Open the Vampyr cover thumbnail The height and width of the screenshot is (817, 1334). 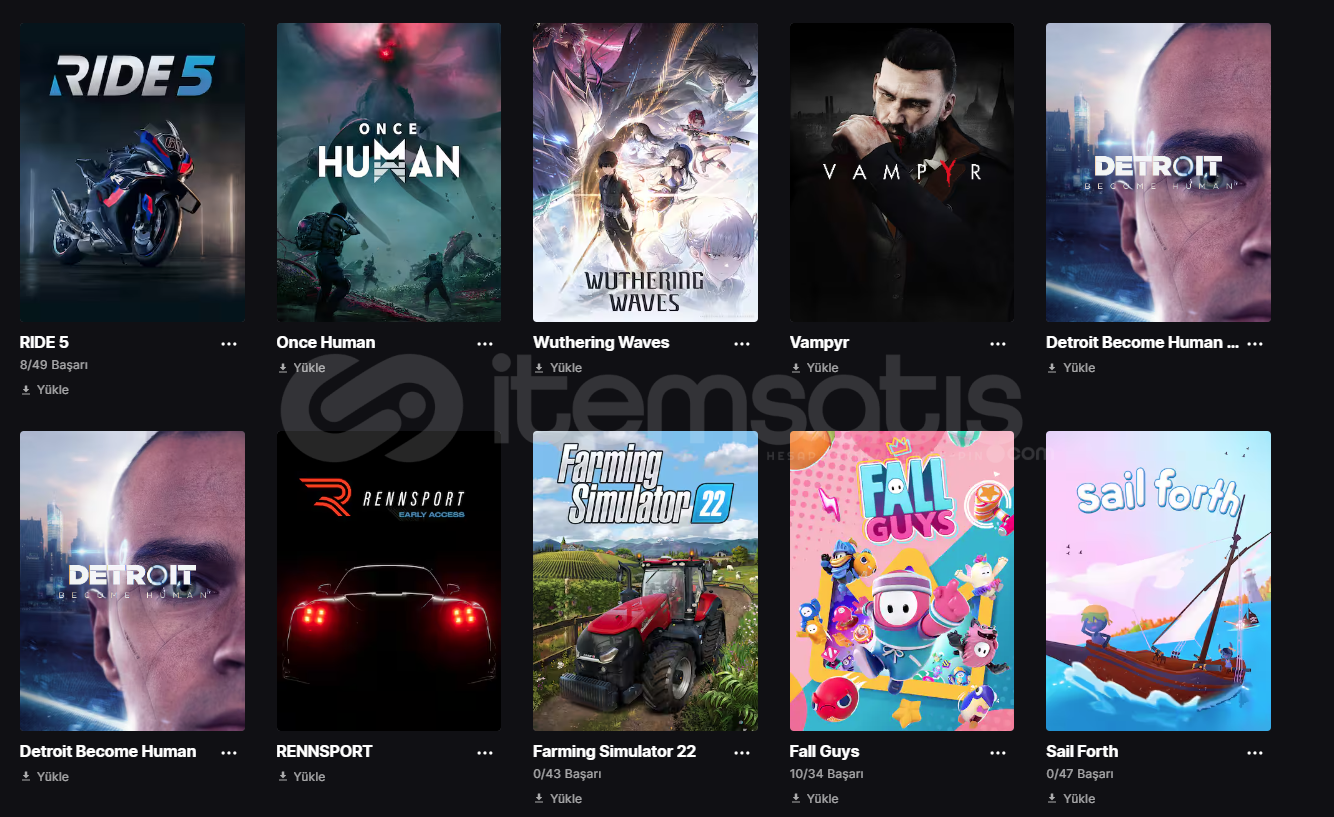[902, 172]
